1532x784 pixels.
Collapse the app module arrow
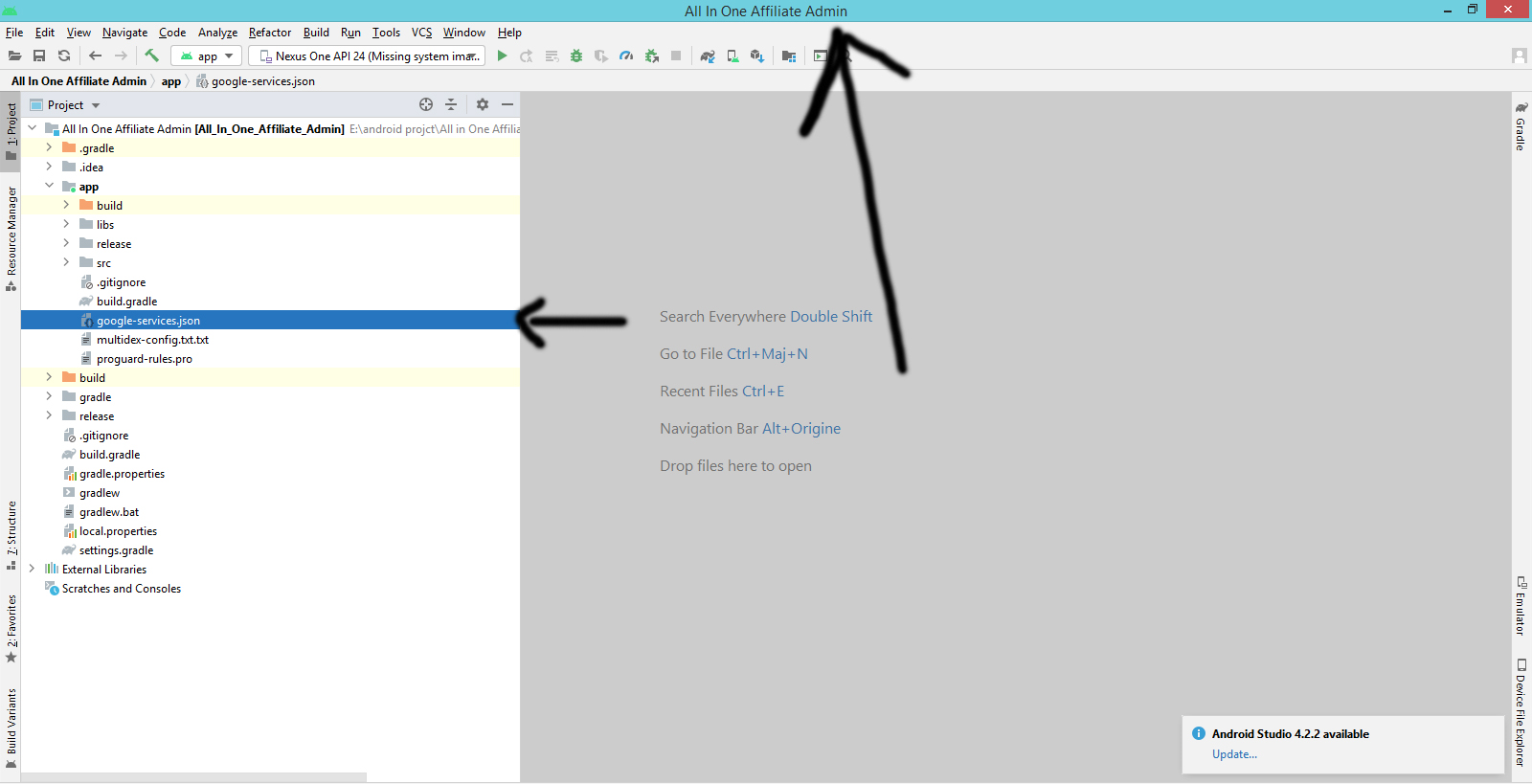(x=50, y=186)
